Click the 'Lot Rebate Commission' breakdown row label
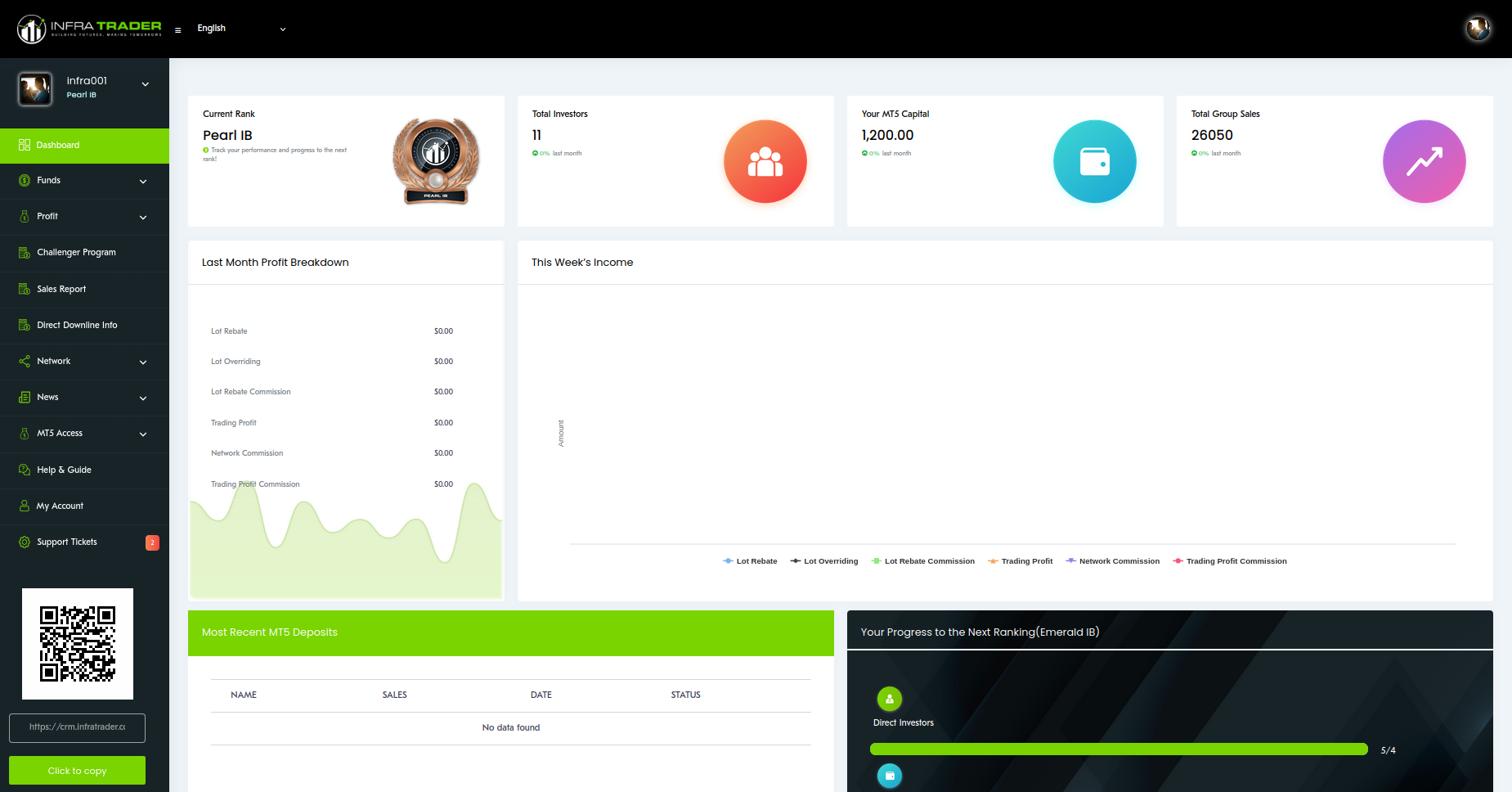 tap(251, 392)
